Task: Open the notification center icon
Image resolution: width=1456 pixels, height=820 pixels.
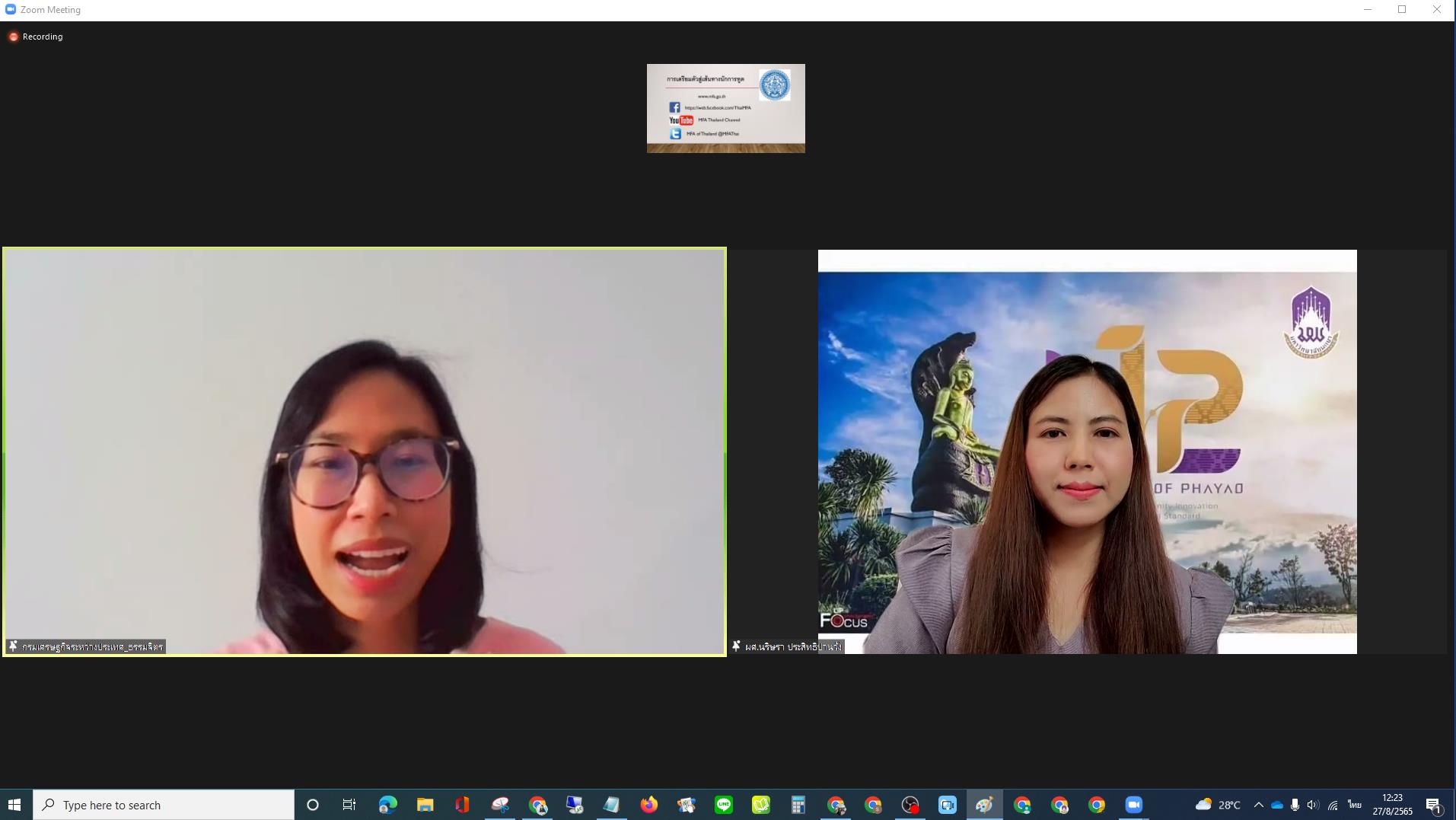Action: [1433, 805]
